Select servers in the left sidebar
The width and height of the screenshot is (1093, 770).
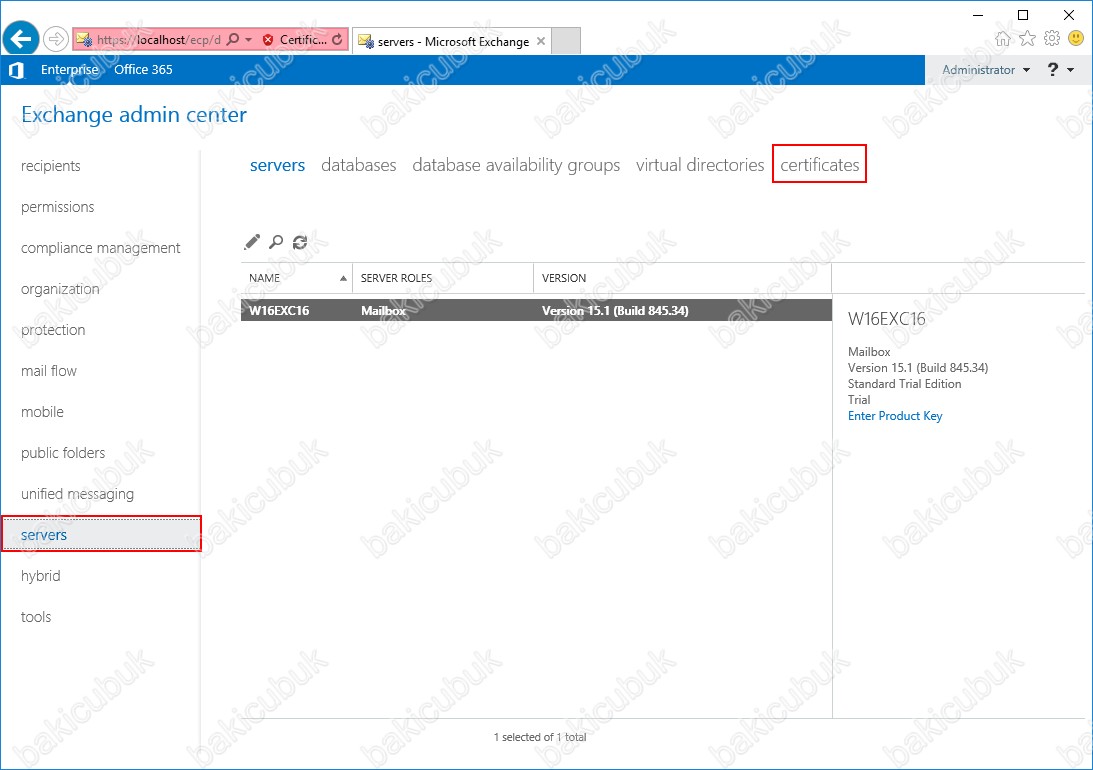[101, 534]
